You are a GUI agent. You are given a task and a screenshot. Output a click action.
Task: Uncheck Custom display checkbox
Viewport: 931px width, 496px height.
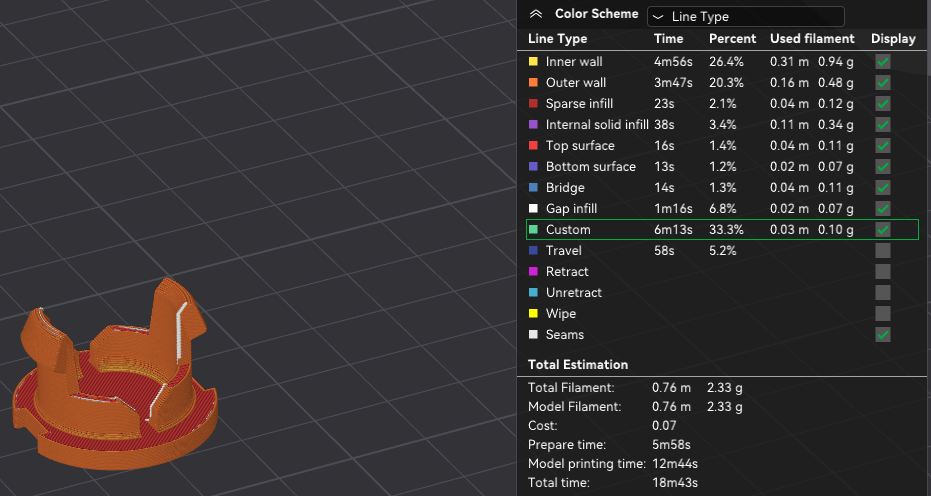coord(883,230)
